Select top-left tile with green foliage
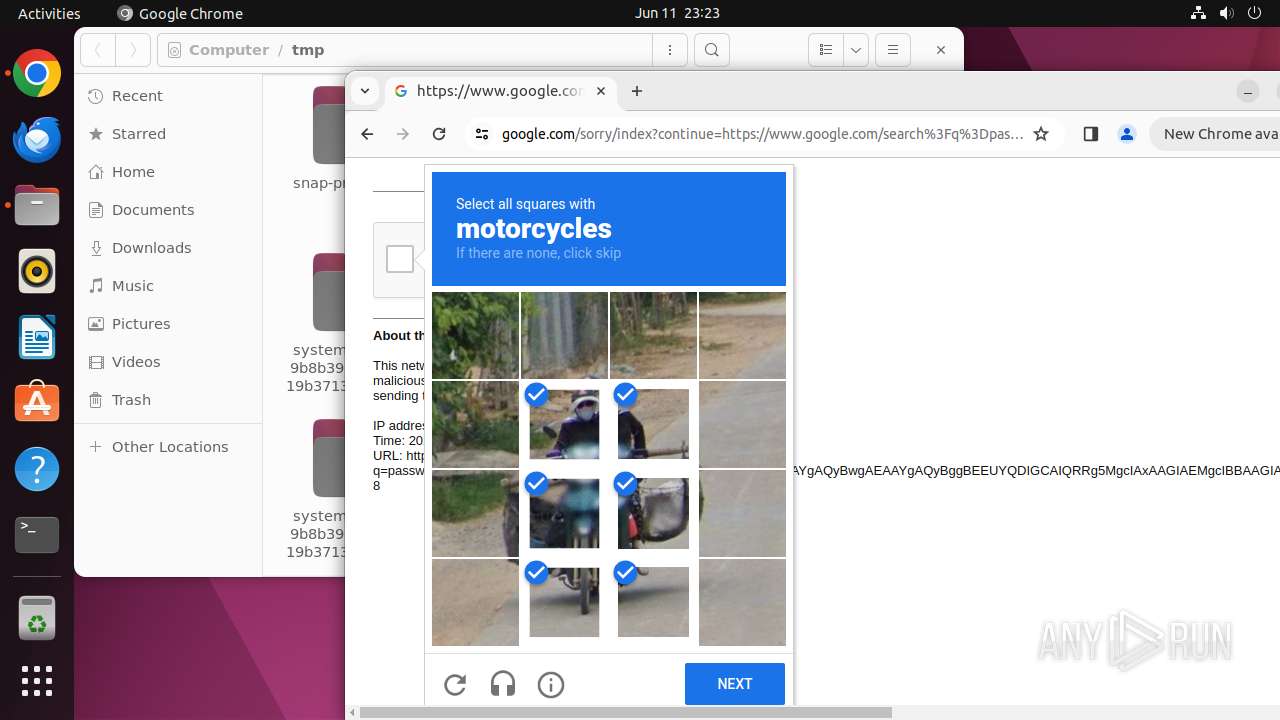1280x720 pixels. pyautogui.click(x=475, y=335)
